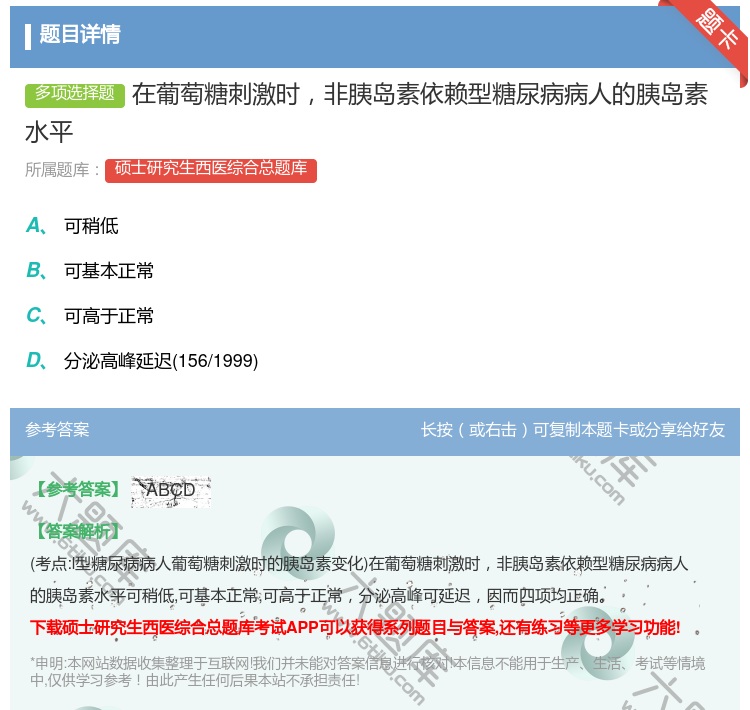Click the white bar icon beside 题目详情
750x710 pixels.
click(x=28, y=35)
